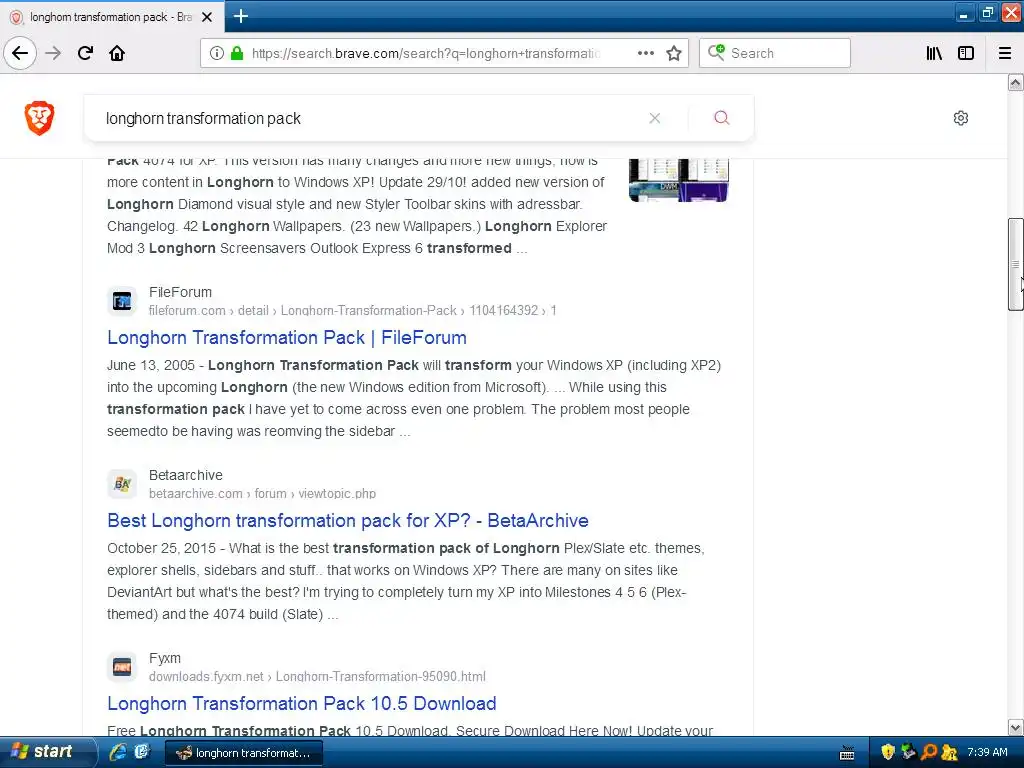Click the security shield tray icon

coord(888,752)
